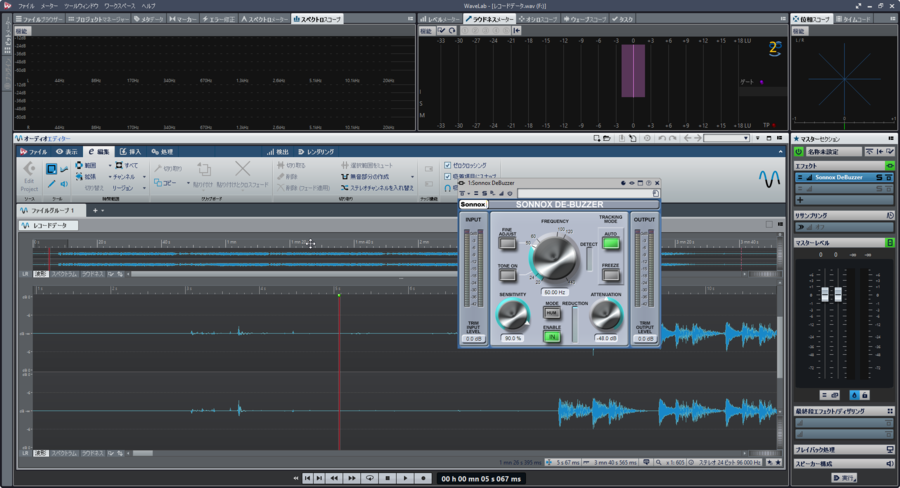Viewport: 900px width, 488px height.
Task: Click the 名称未設定 preset button
Action: coord(834,152)
